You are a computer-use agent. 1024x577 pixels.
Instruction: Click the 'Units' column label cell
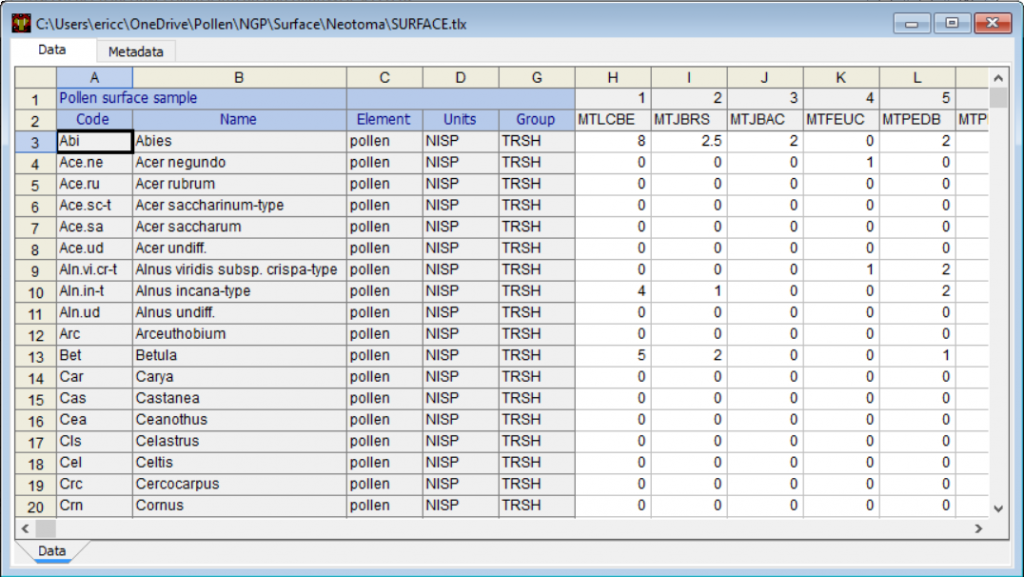point(460,120)
